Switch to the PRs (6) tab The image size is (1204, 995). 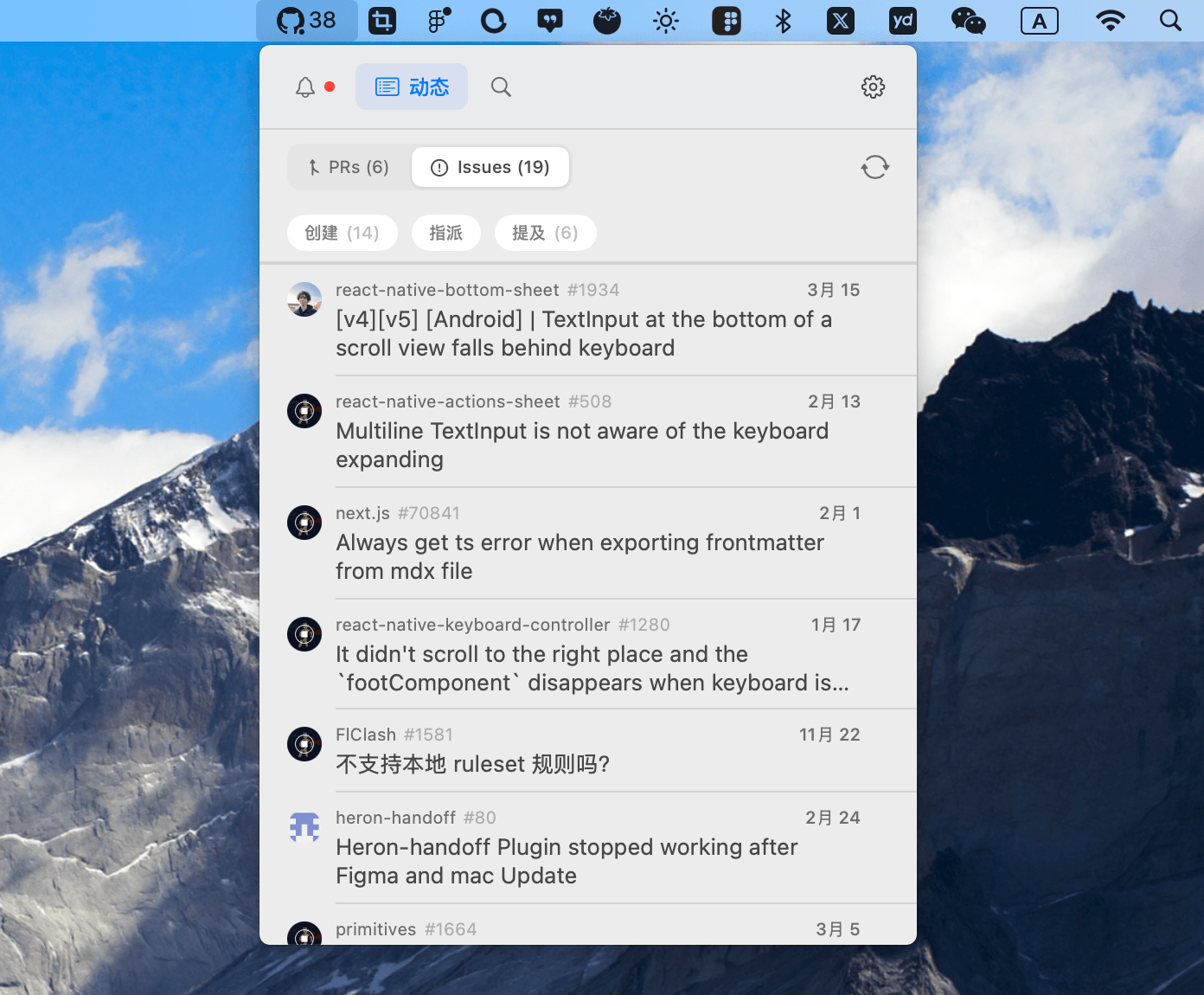point(349,167)
